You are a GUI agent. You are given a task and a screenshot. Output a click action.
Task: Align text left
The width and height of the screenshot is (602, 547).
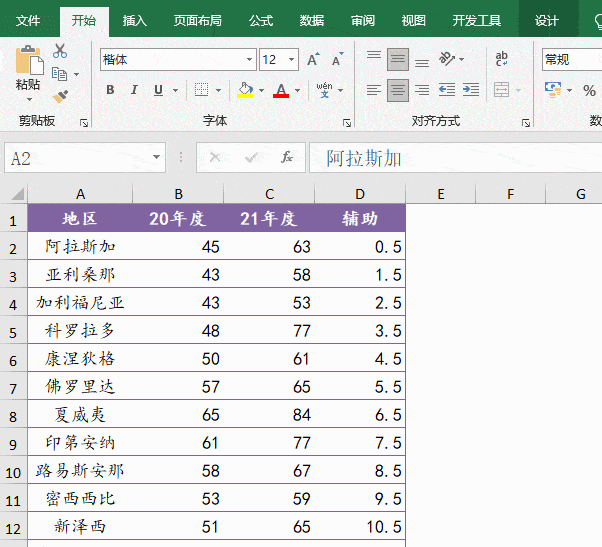[374, 90]
